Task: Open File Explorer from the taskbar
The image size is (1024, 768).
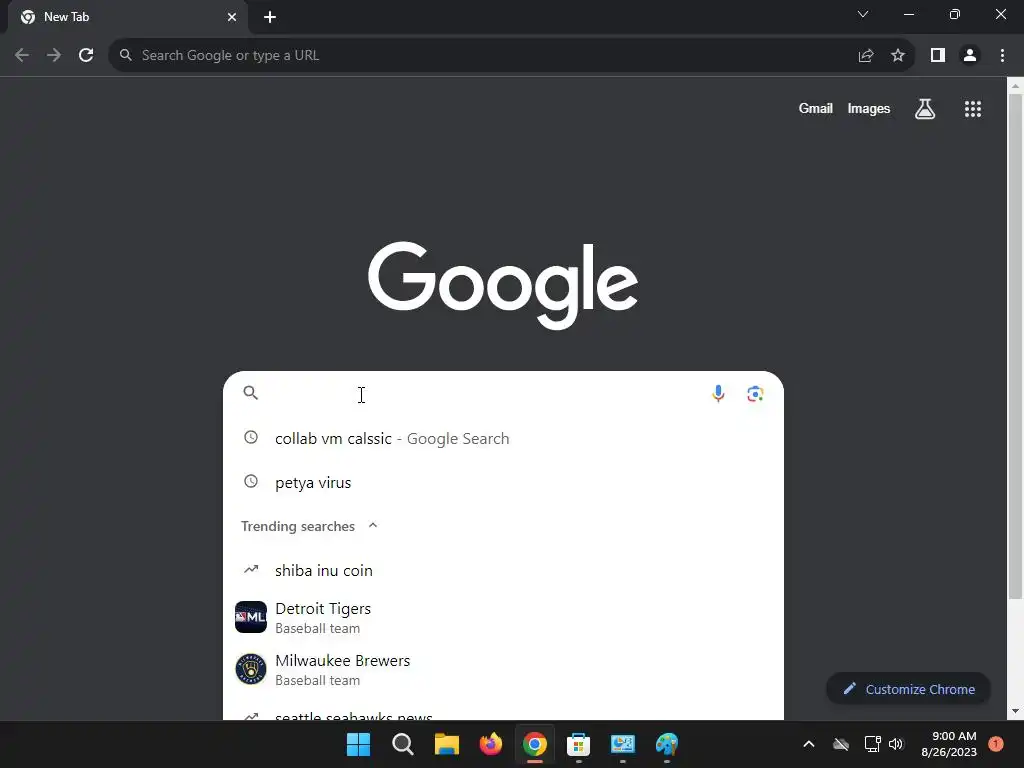Action: pyautogui.click(x=447, y=744)
